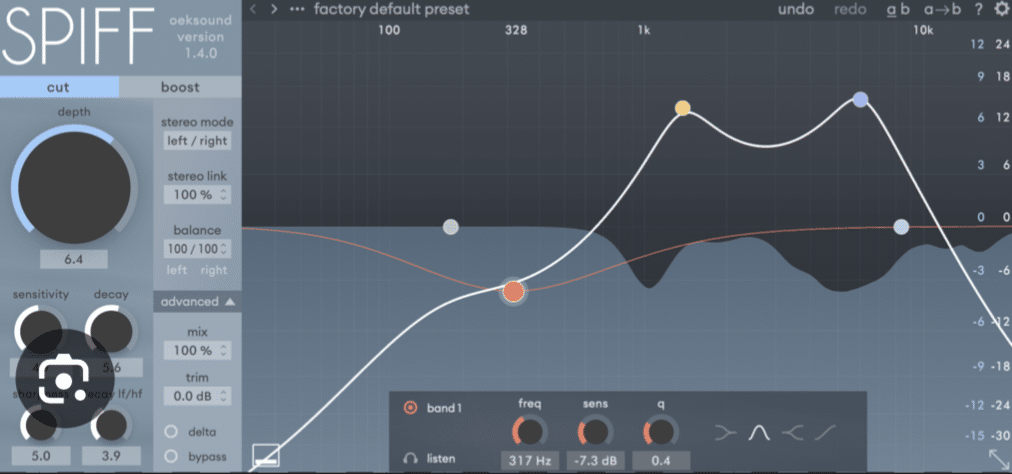Screen dimensions: 1012x474
Task: Click the sensitivity knob
Action: [x=40, y=330]
